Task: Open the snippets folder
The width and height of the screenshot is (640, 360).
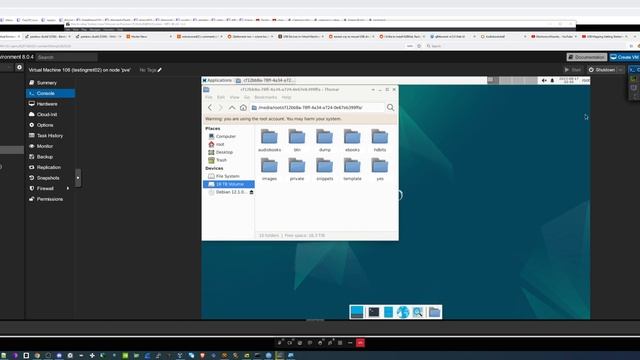Action: tap(325, 169)
